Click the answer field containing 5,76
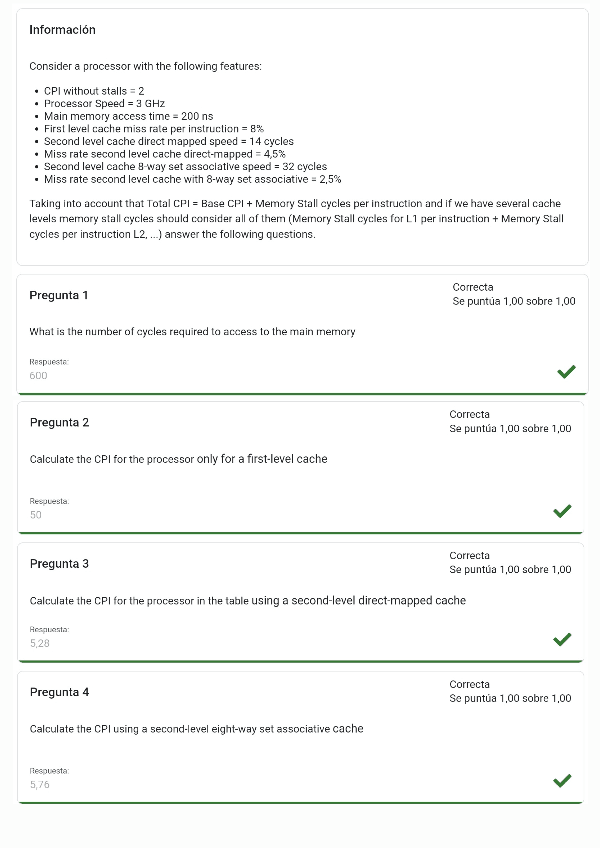 coord(40,785)
